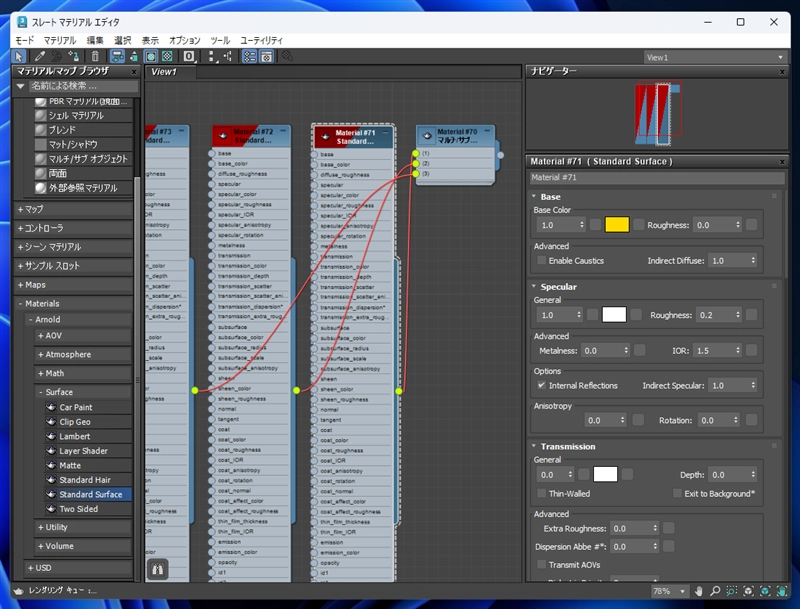Toggle Show Shaded Material in Viewport
This screenshot has width=800, height=609.
click(x=151, y=57)
